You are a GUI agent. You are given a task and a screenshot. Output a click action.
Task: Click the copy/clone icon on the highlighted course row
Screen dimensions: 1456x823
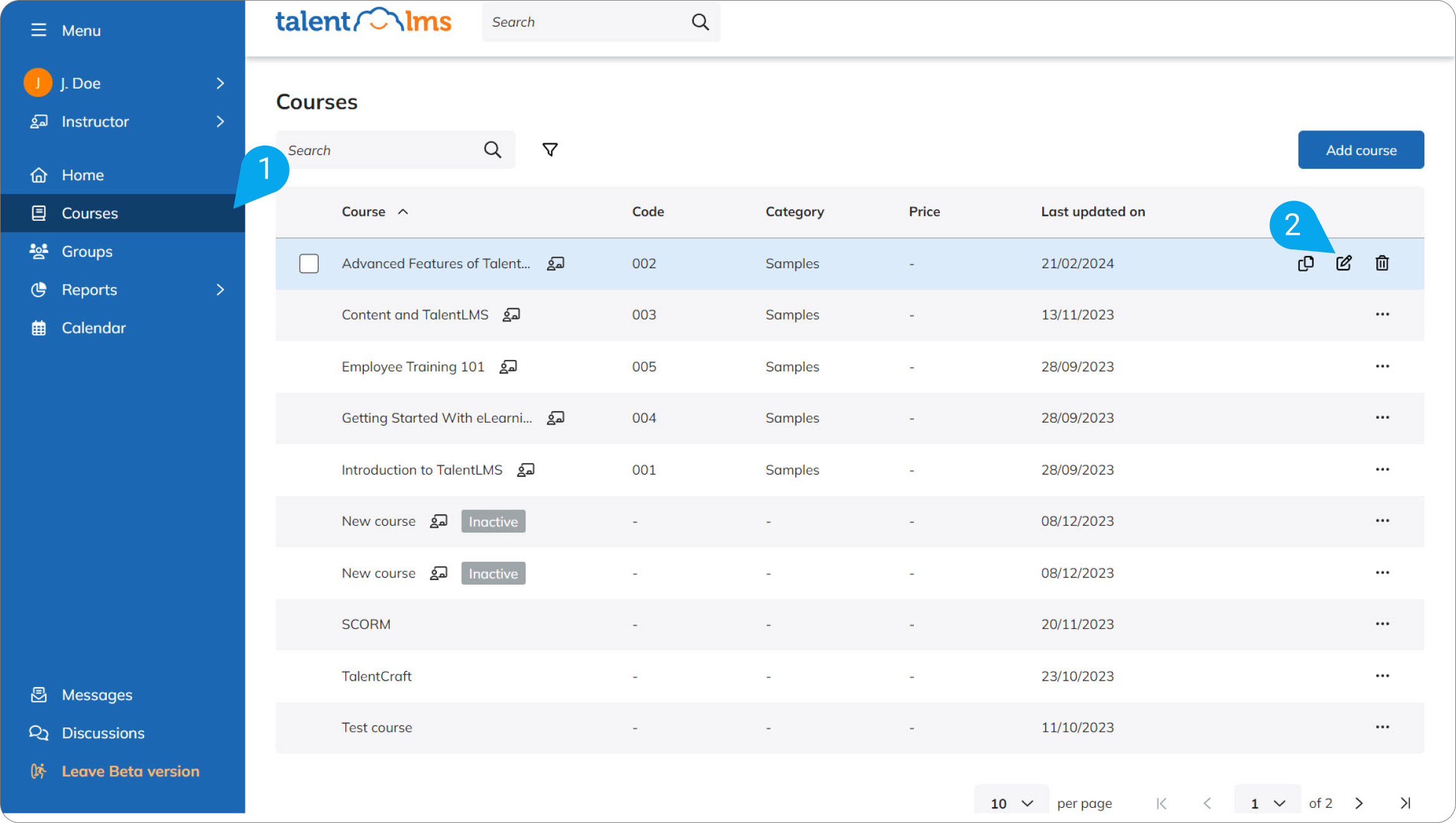[x=1305, y=263]
